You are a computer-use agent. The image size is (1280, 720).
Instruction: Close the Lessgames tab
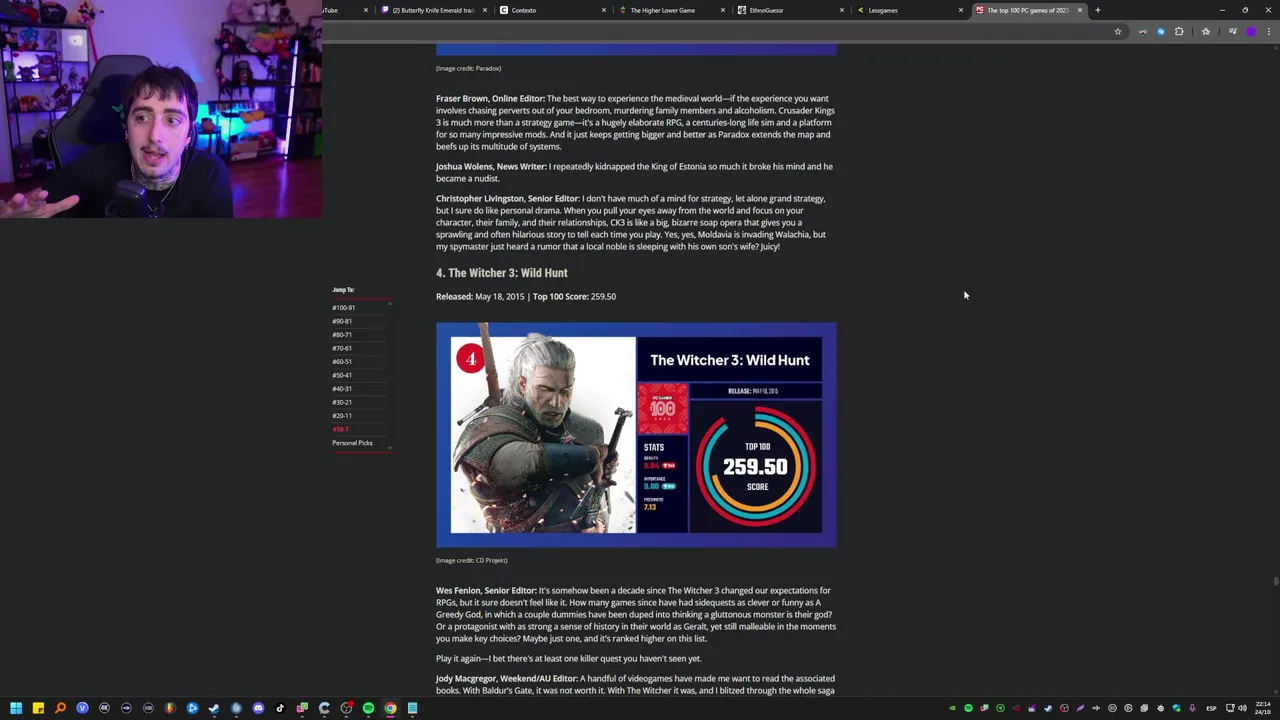pos(961,10)
